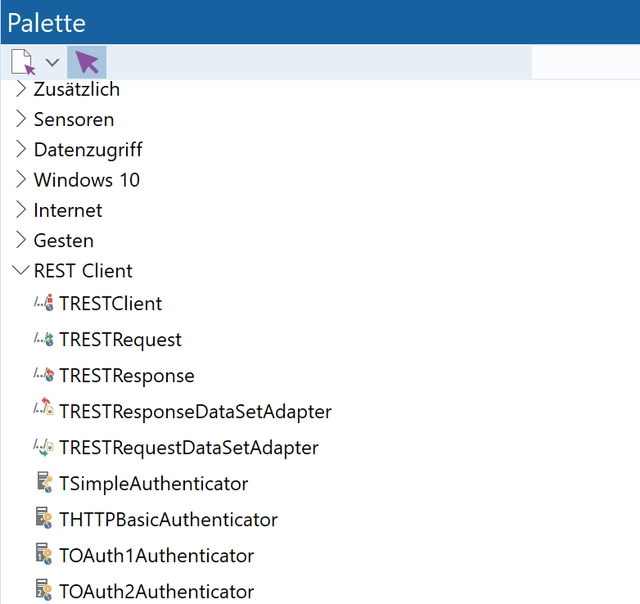640x604 pixels.
Task: Click the TRESTResponseDataSetAdapter component icon
Action: 43,411
